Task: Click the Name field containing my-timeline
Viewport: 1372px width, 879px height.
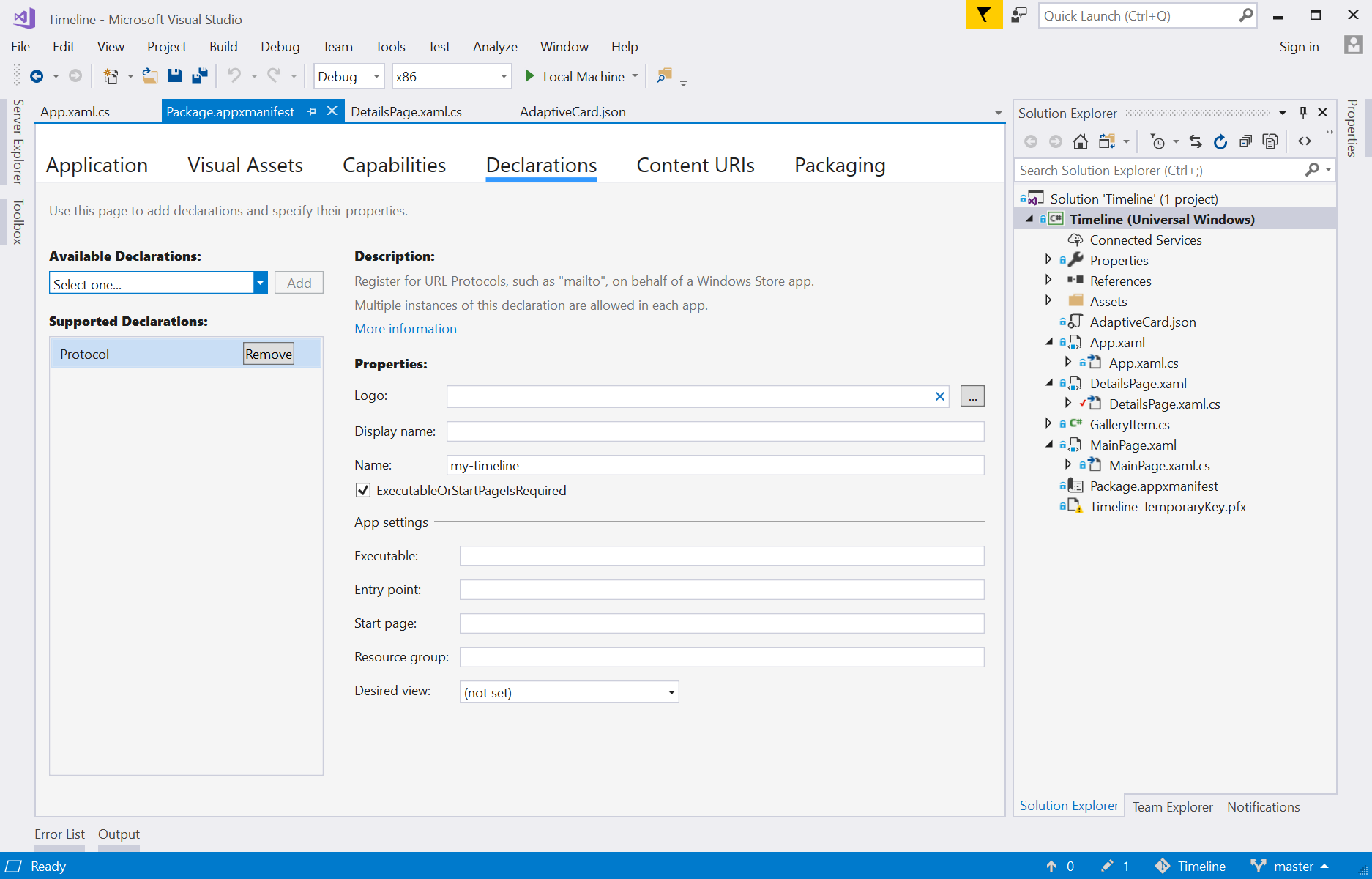Action: pos(715,465)
